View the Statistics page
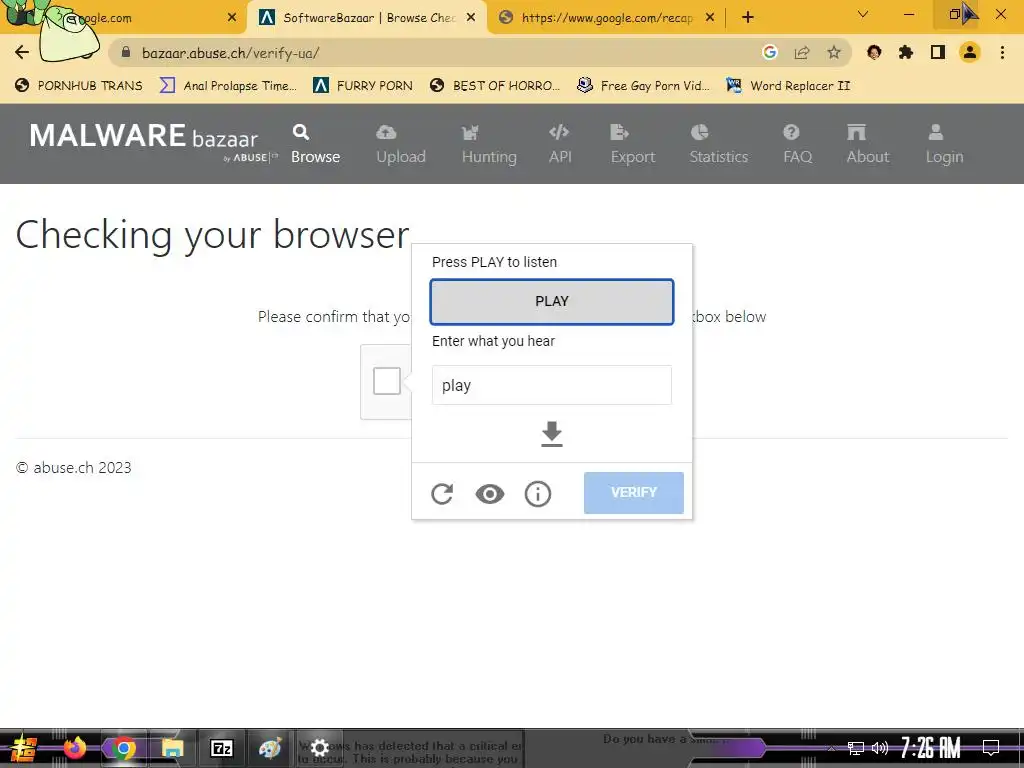The image size is (1024, 768). click(718, 144)
